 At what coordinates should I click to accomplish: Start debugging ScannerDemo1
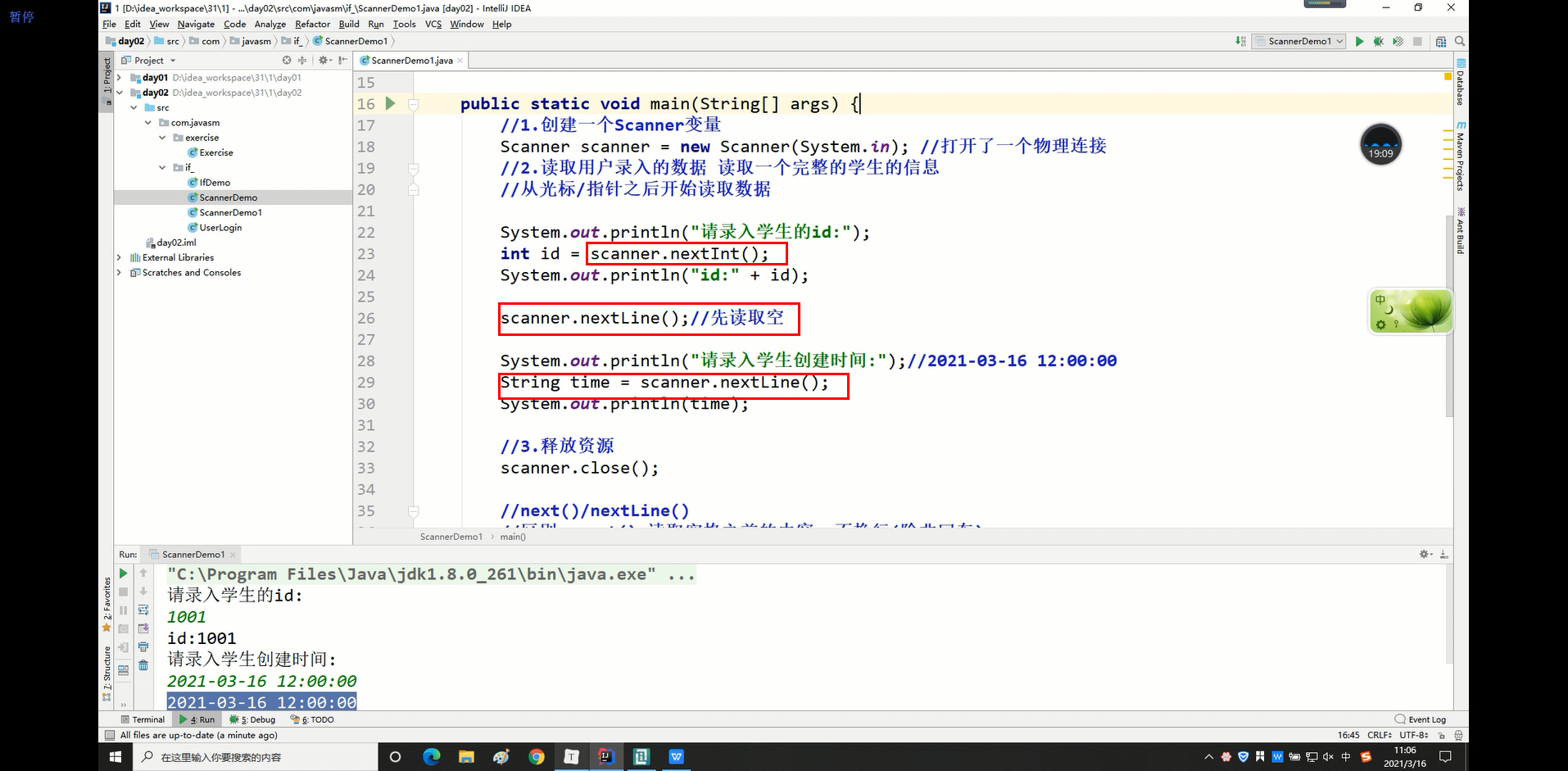[x=1378, y=41]
